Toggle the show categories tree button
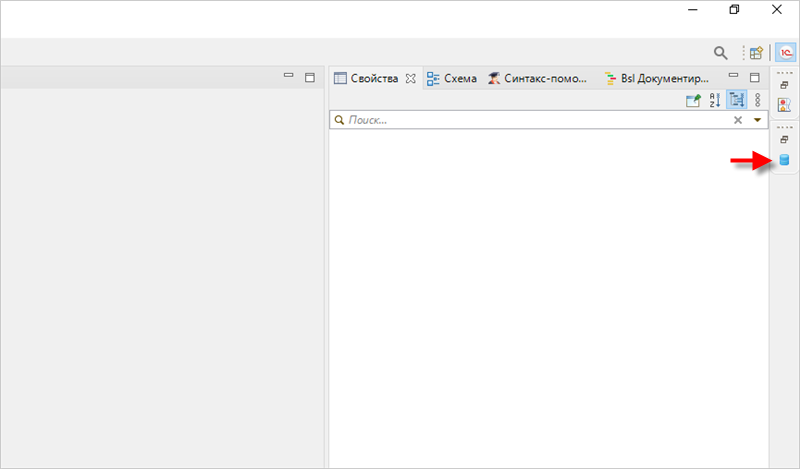This screenshot has width=800, height=469. 736,100
